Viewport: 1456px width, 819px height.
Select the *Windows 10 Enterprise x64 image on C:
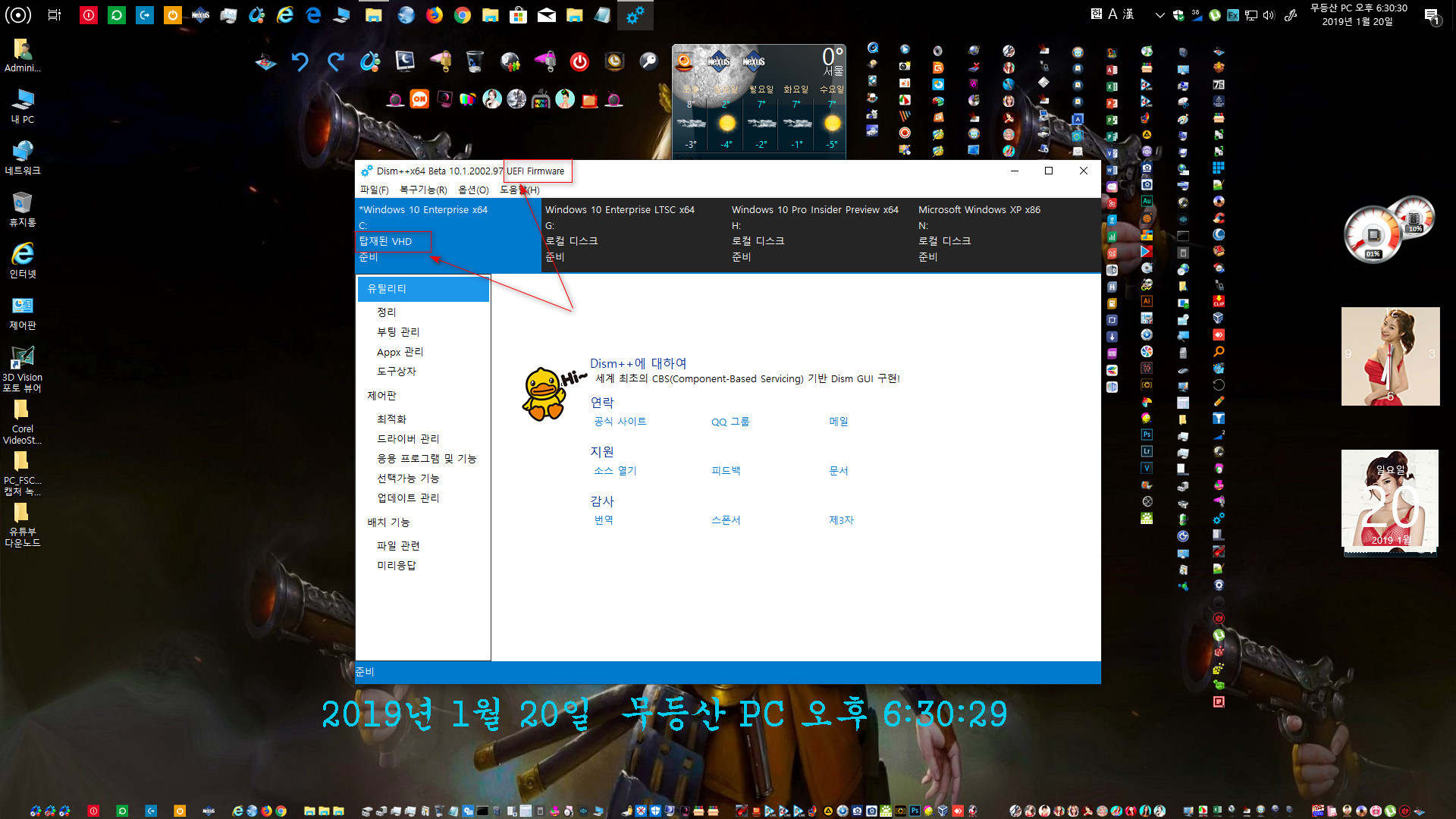tap(449, 234)
